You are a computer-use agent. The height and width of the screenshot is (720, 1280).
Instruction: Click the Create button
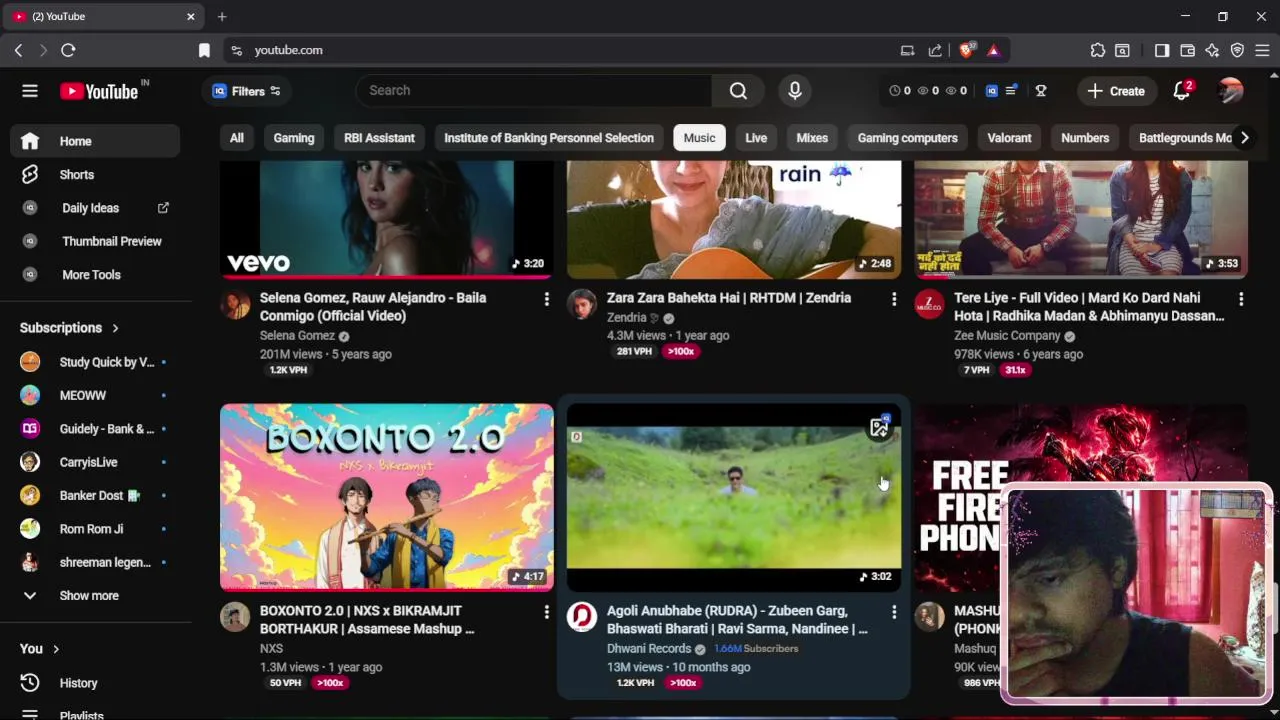1116,91
